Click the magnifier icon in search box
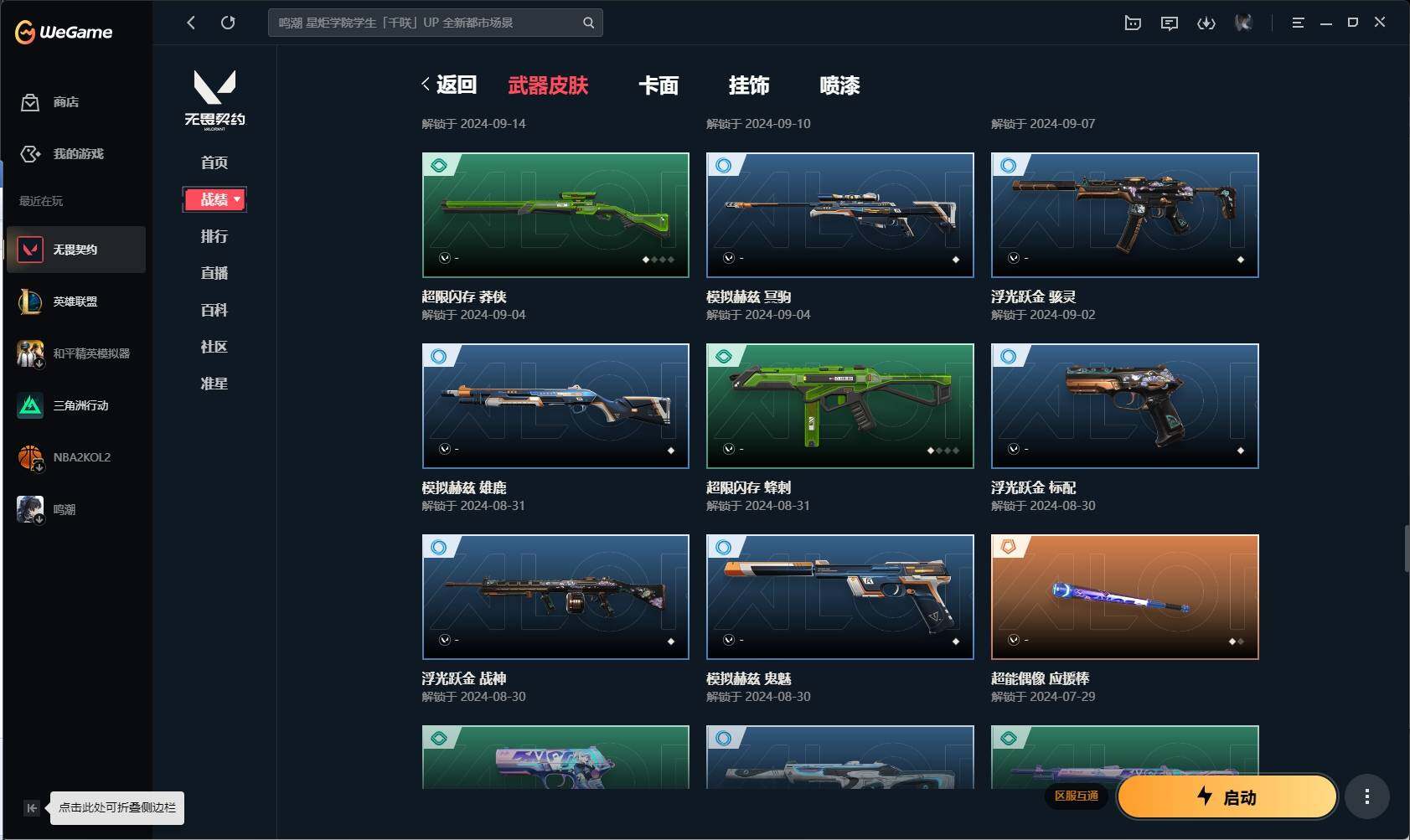 point(588,23)
